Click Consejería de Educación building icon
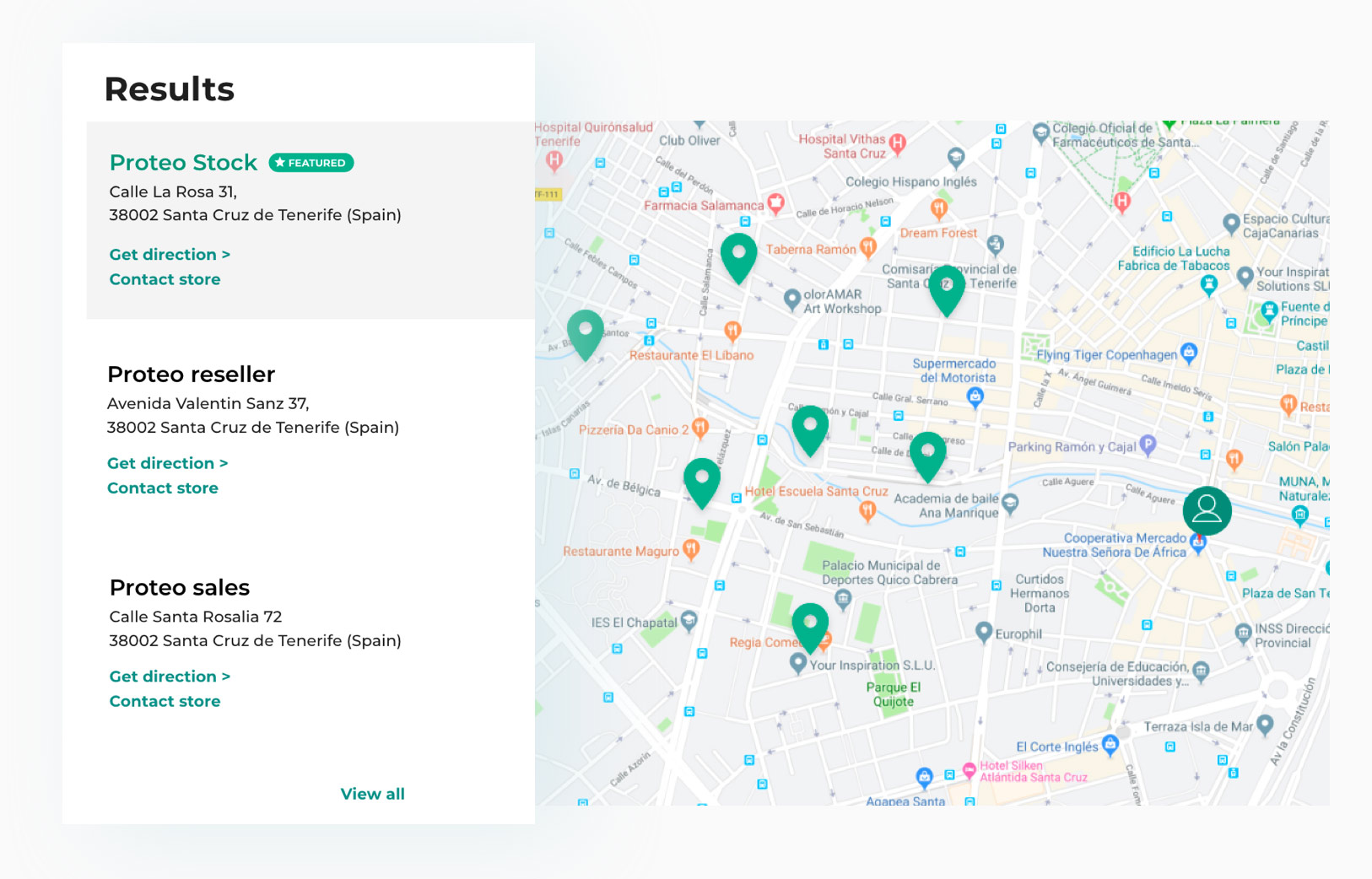The height and width of the screenshot is (879, 1372). coord(1201,671)
